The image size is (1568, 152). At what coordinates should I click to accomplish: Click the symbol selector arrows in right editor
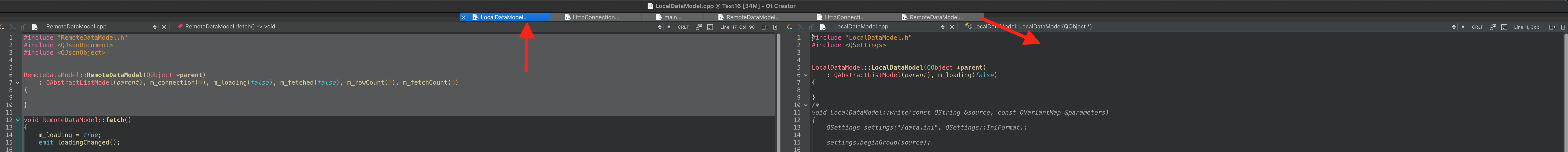coord(1454,27)
